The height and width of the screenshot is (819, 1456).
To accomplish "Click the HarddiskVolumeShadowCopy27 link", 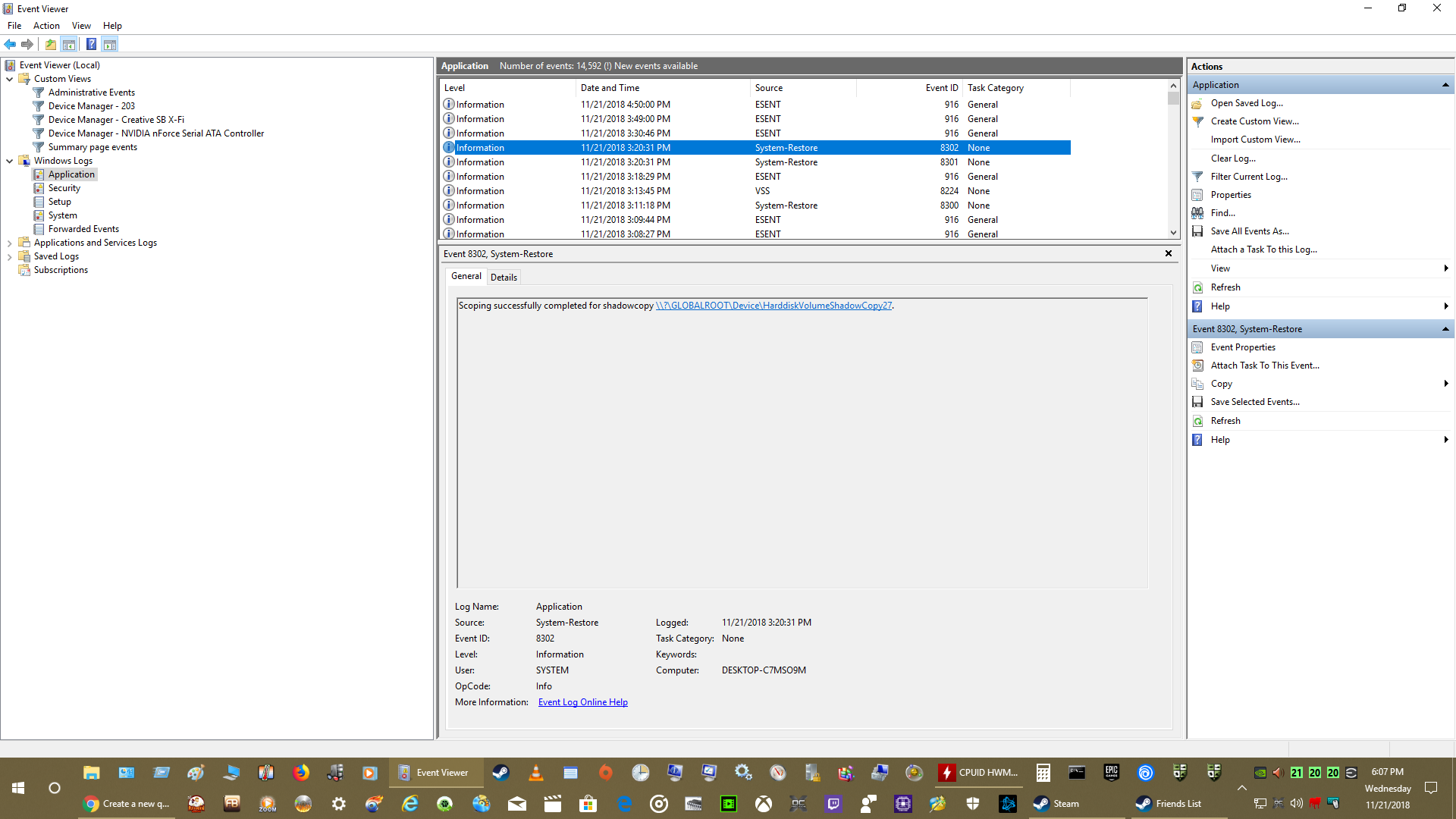I will [x=773, y=306].
